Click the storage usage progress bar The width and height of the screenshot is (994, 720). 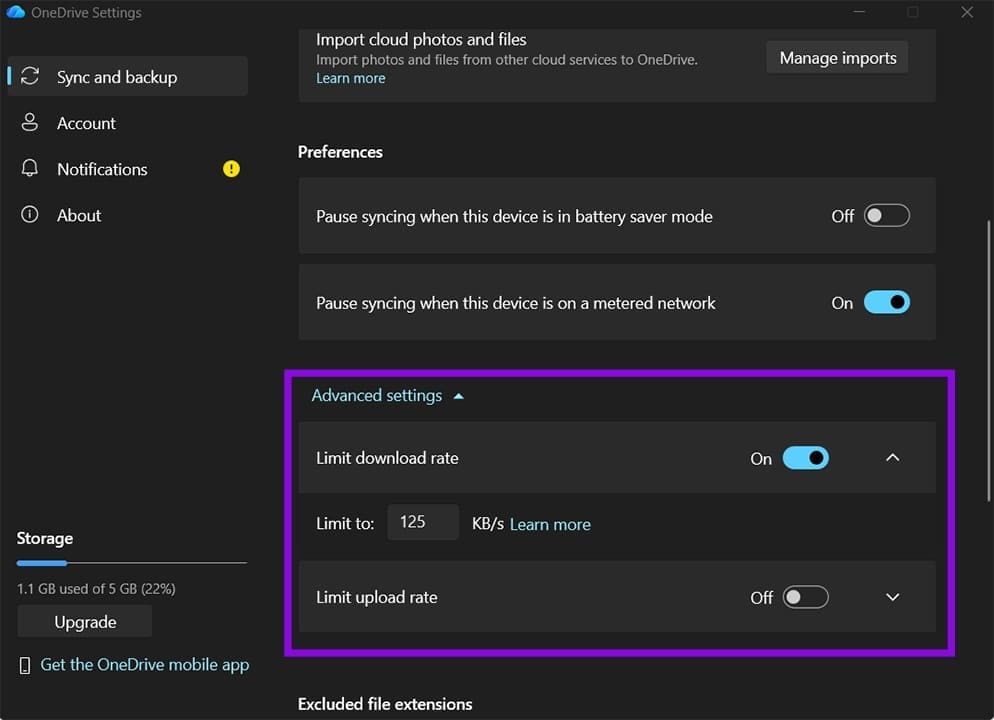pos(131,563)
